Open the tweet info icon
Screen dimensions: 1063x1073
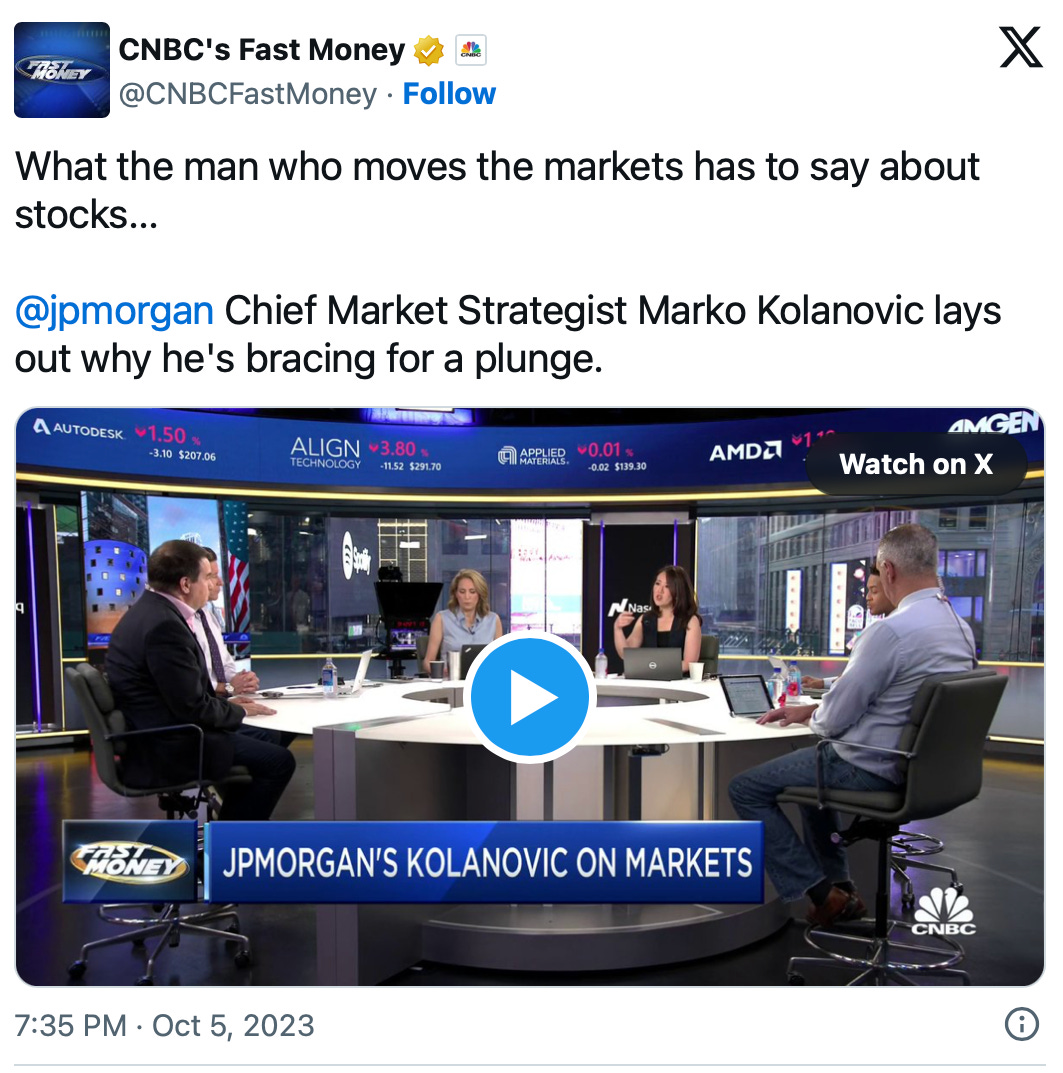click(x=1021, y=1024)
